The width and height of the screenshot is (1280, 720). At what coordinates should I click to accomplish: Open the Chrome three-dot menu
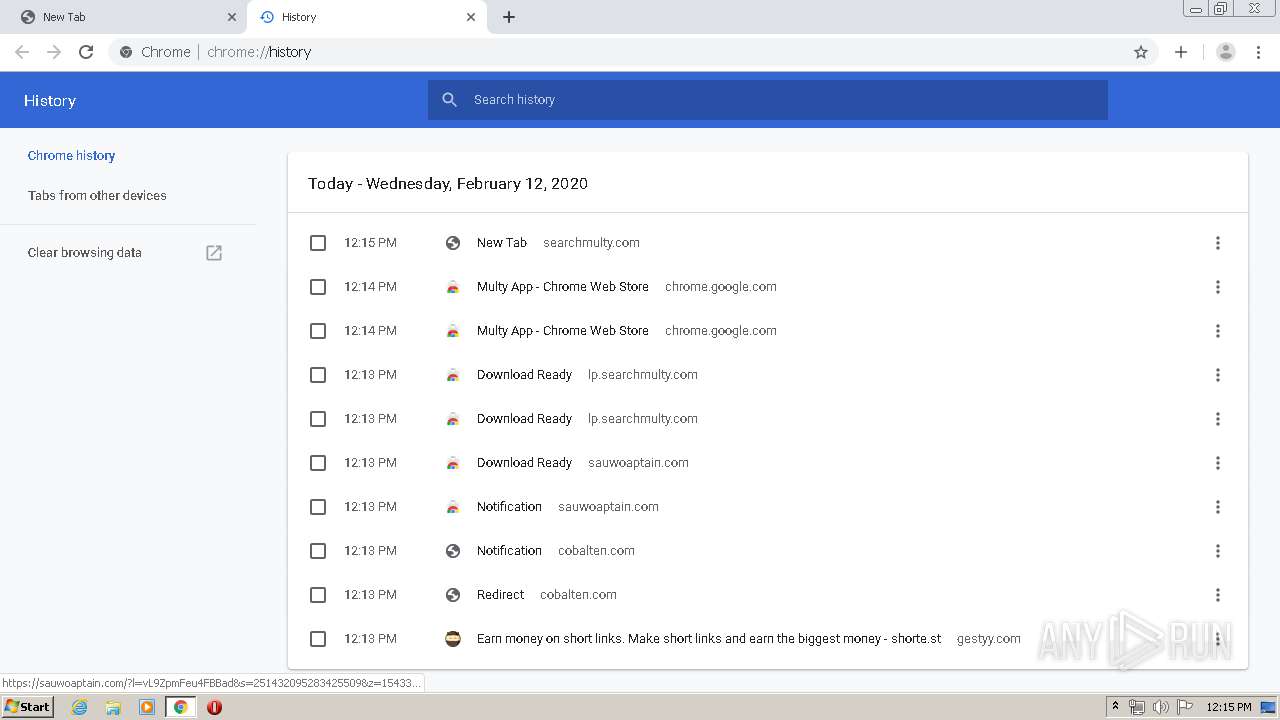click(x=1259, y=52)
